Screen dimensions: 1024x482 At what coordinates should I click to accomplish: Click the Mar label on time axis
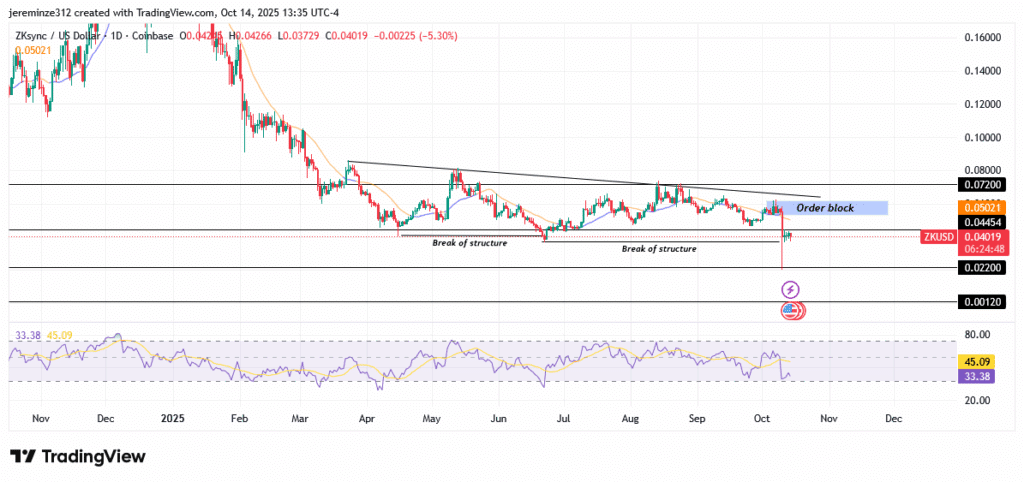tap(300, 417)
